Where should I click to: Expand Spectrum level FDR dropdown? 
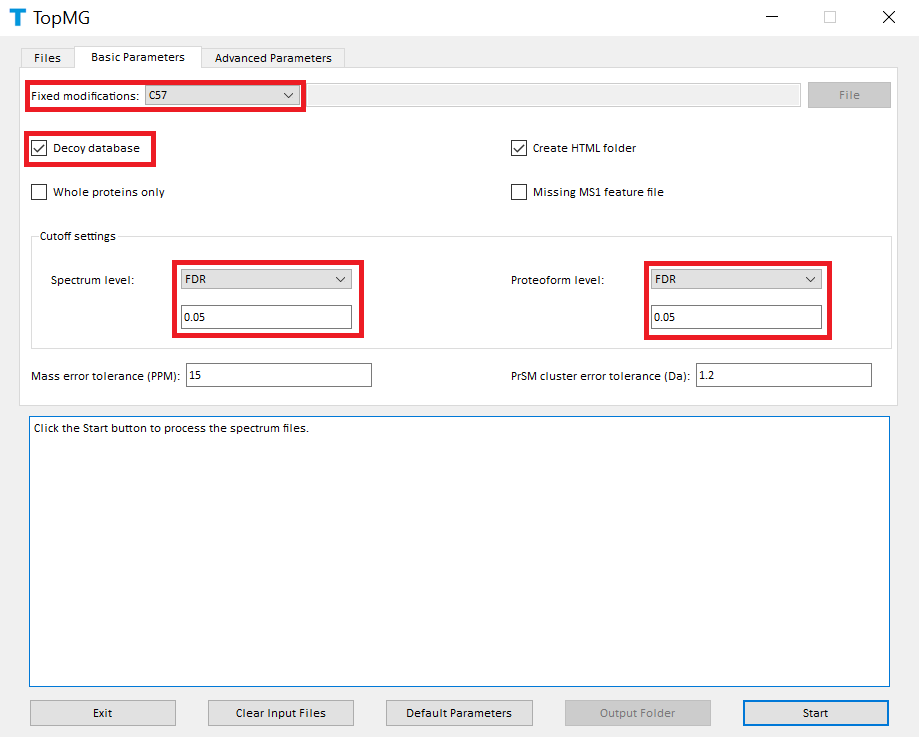[x=266, y=279]
